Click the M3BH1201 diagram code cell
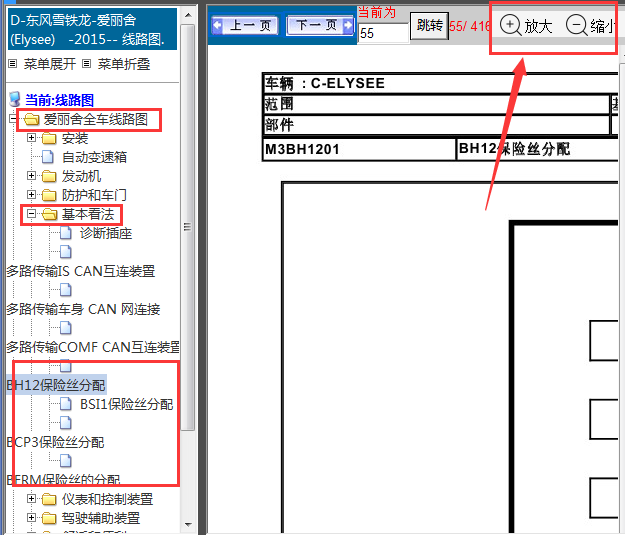Image resolution: width=625 pixels, height=535 pixels. pos(359,149)
